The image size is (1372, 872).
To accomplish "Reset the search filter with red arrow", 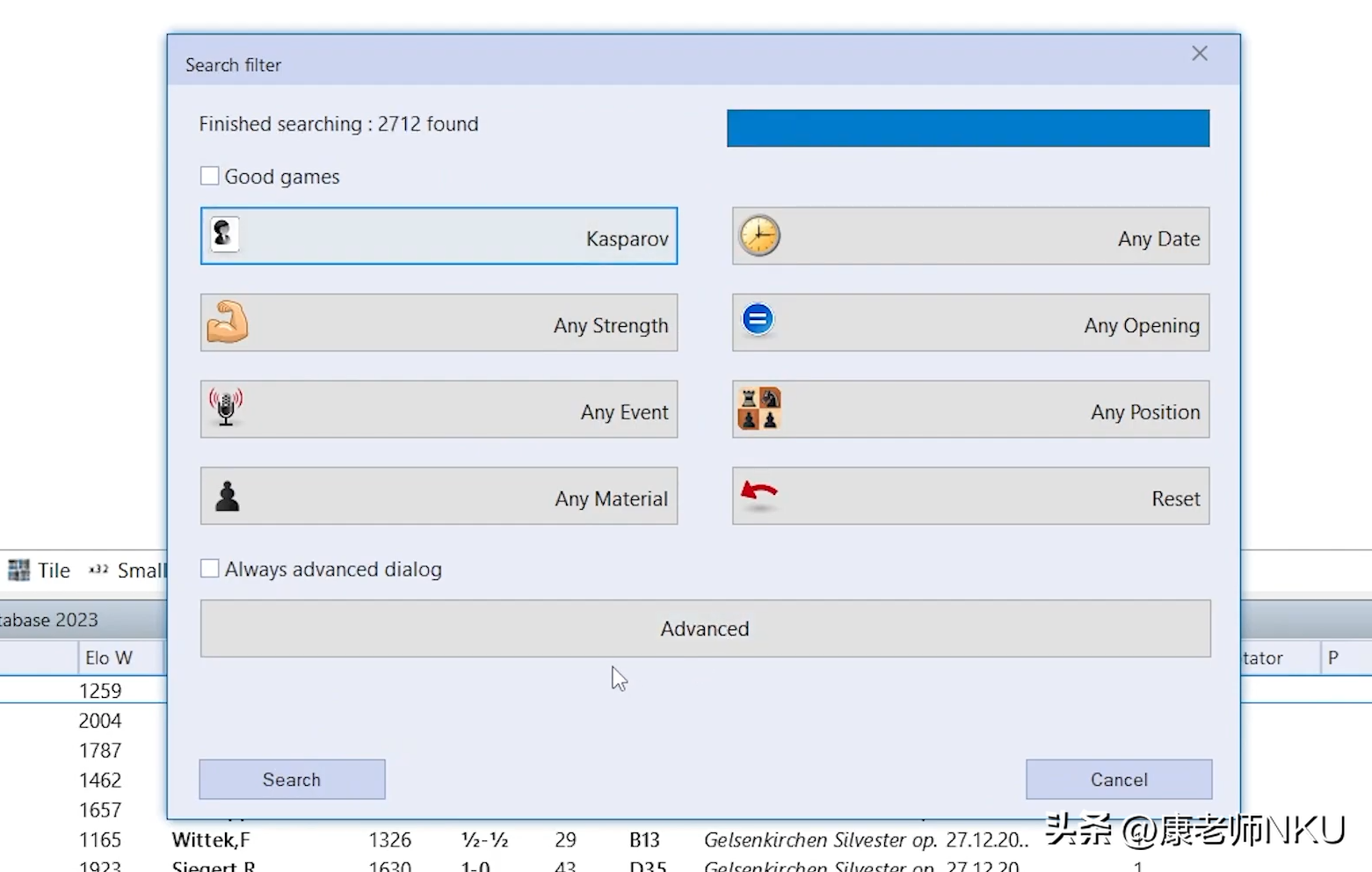I will 970,496.
